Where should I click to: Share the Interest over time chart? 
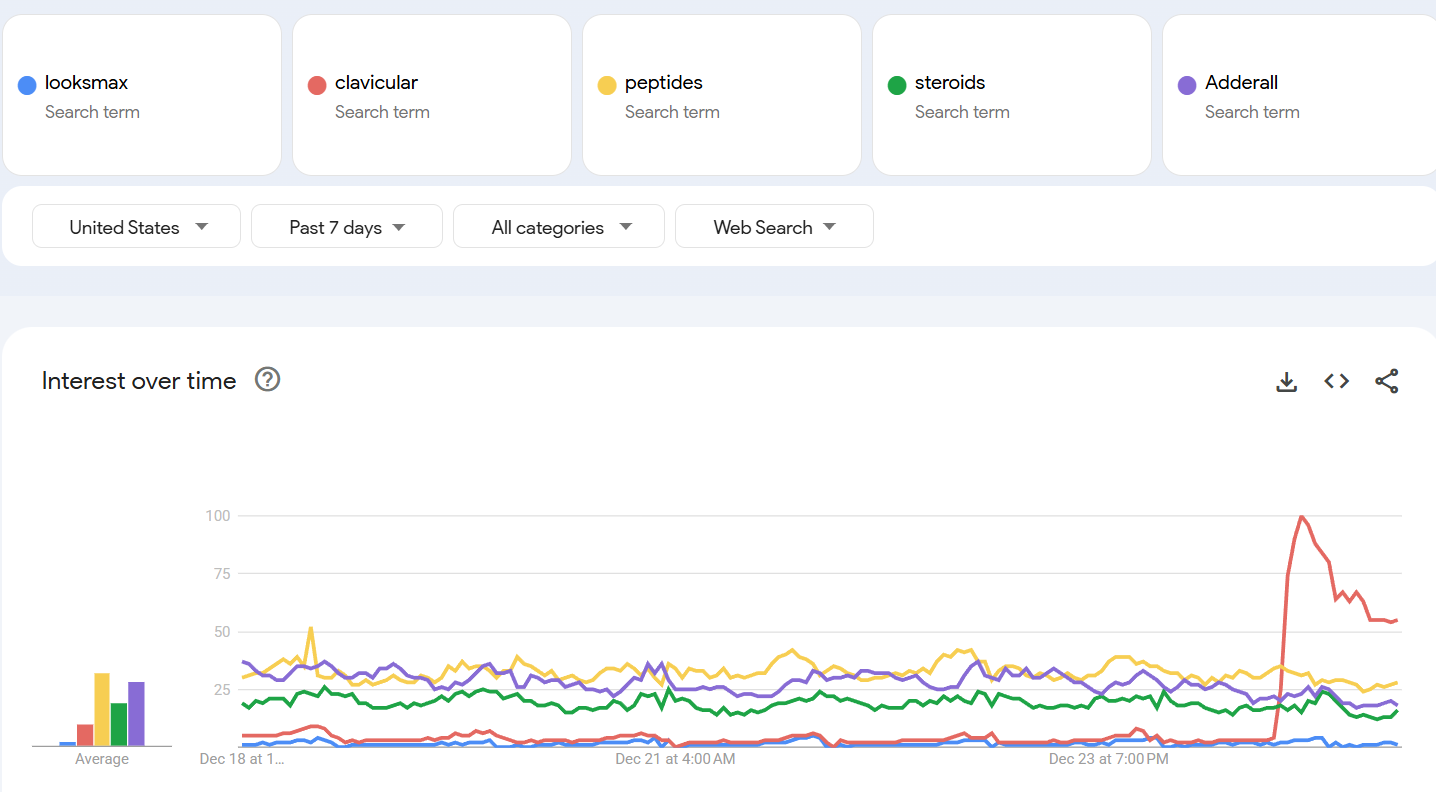tap(1386, 381)
